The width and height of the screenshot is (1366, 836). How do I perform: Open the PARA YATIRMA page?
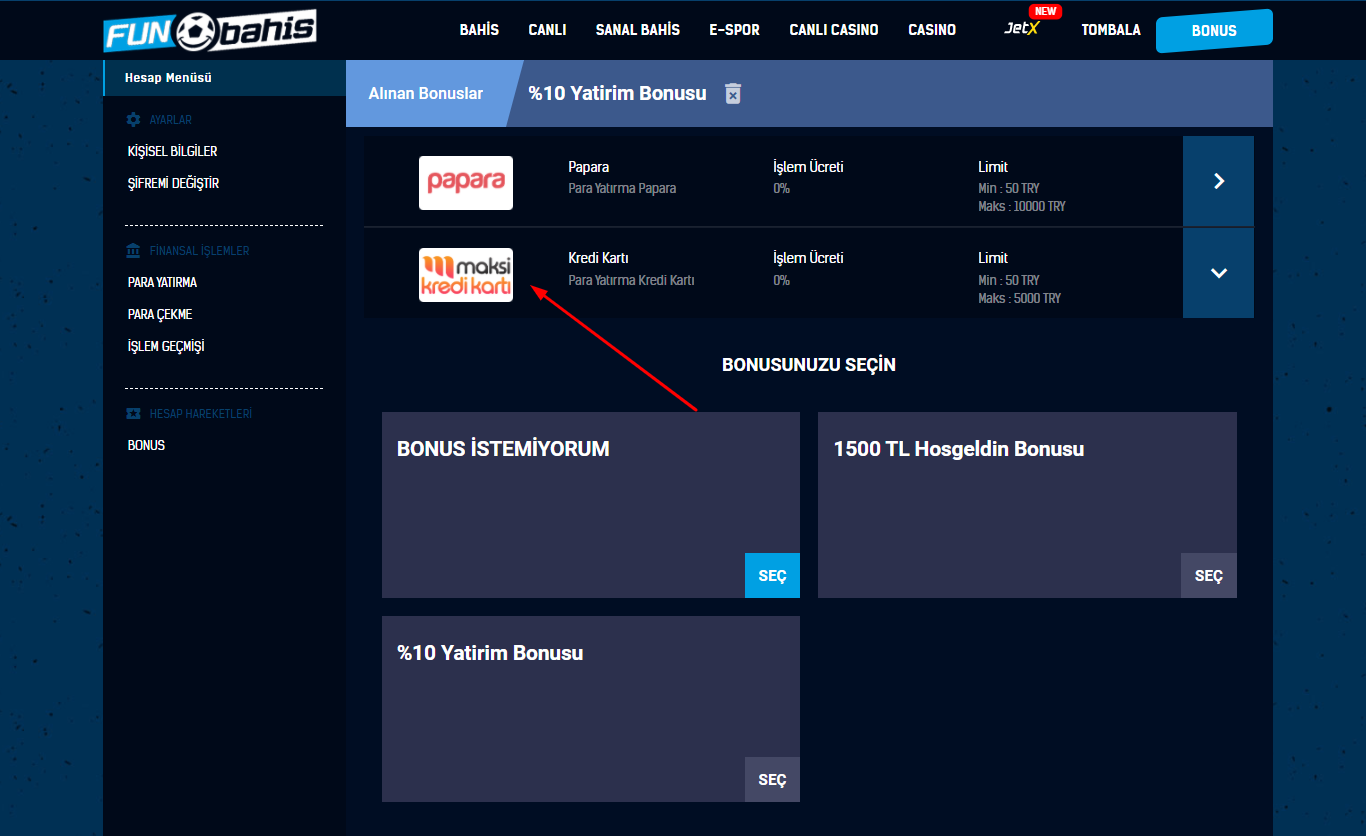pyautogui.click(x=162, y=283)
